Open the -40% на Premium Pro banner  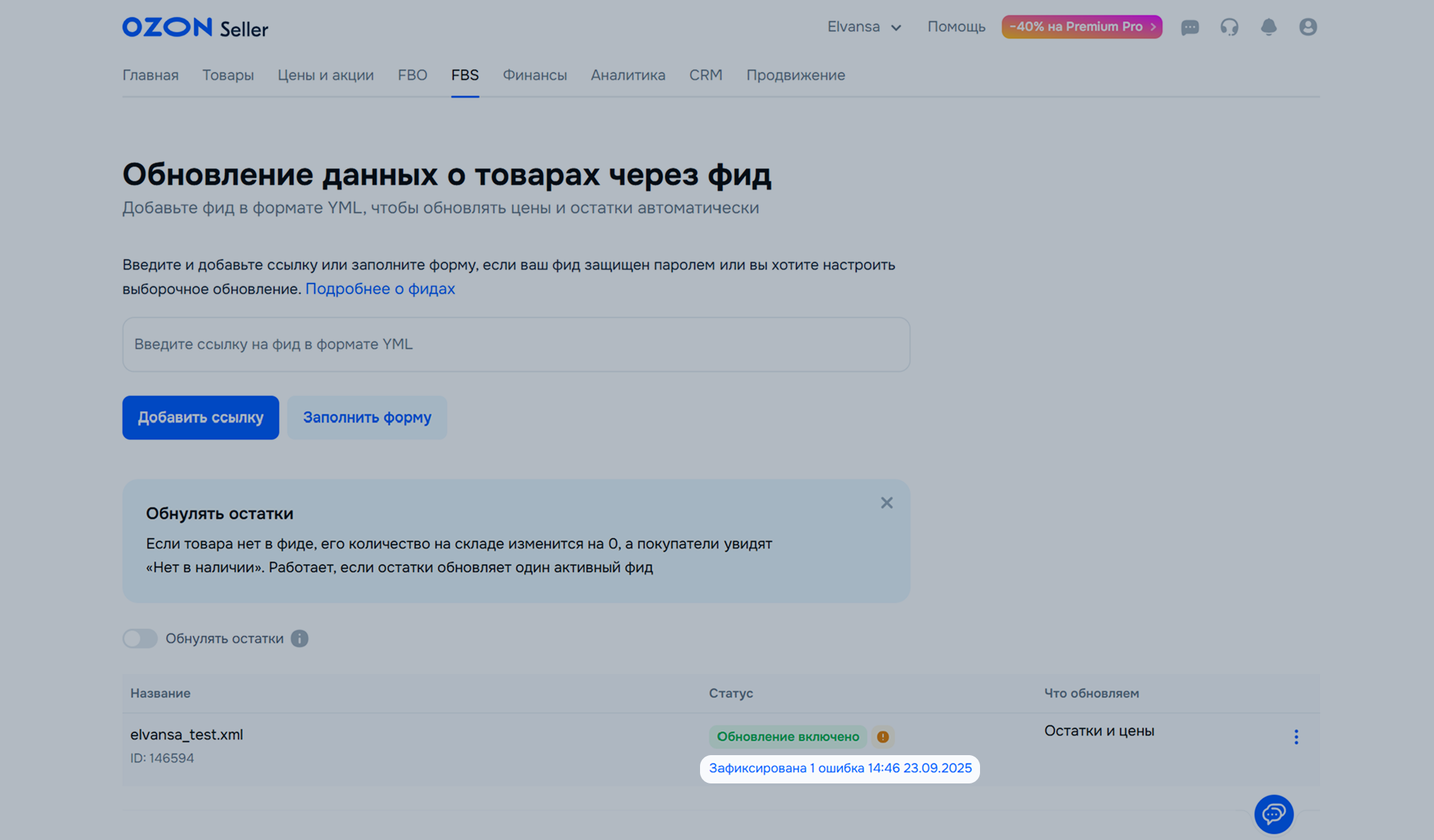click(x=1081, y=27)
